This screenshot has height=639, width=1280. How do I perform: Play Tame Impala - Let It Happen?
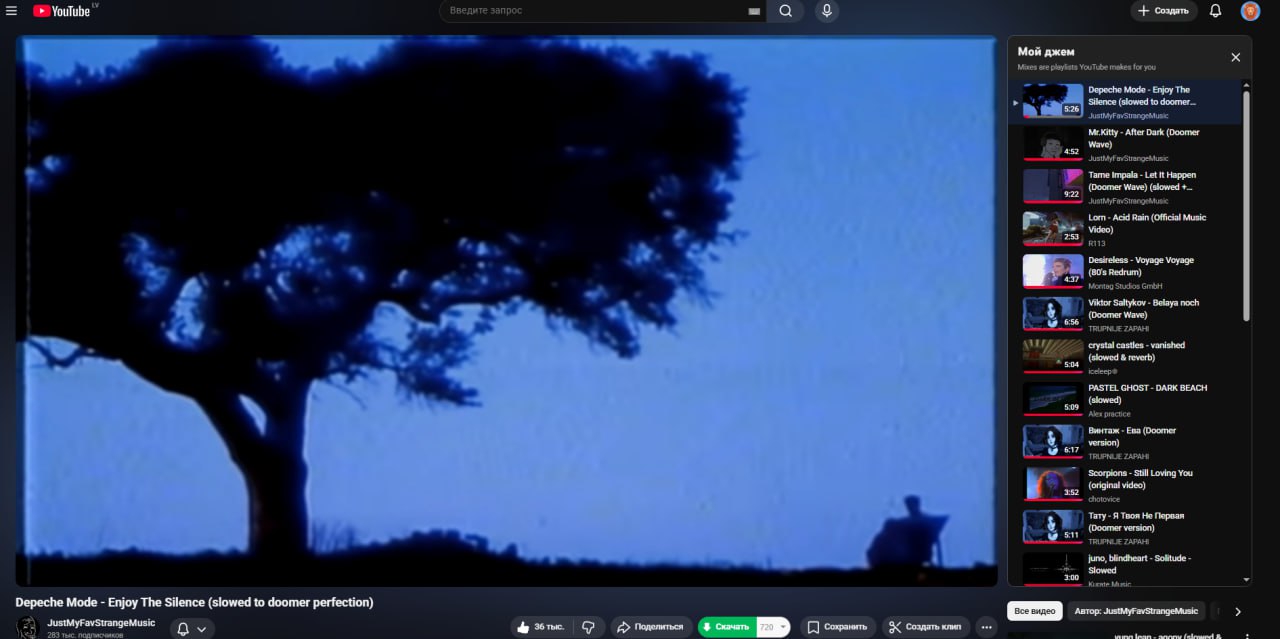[1142, 181]
